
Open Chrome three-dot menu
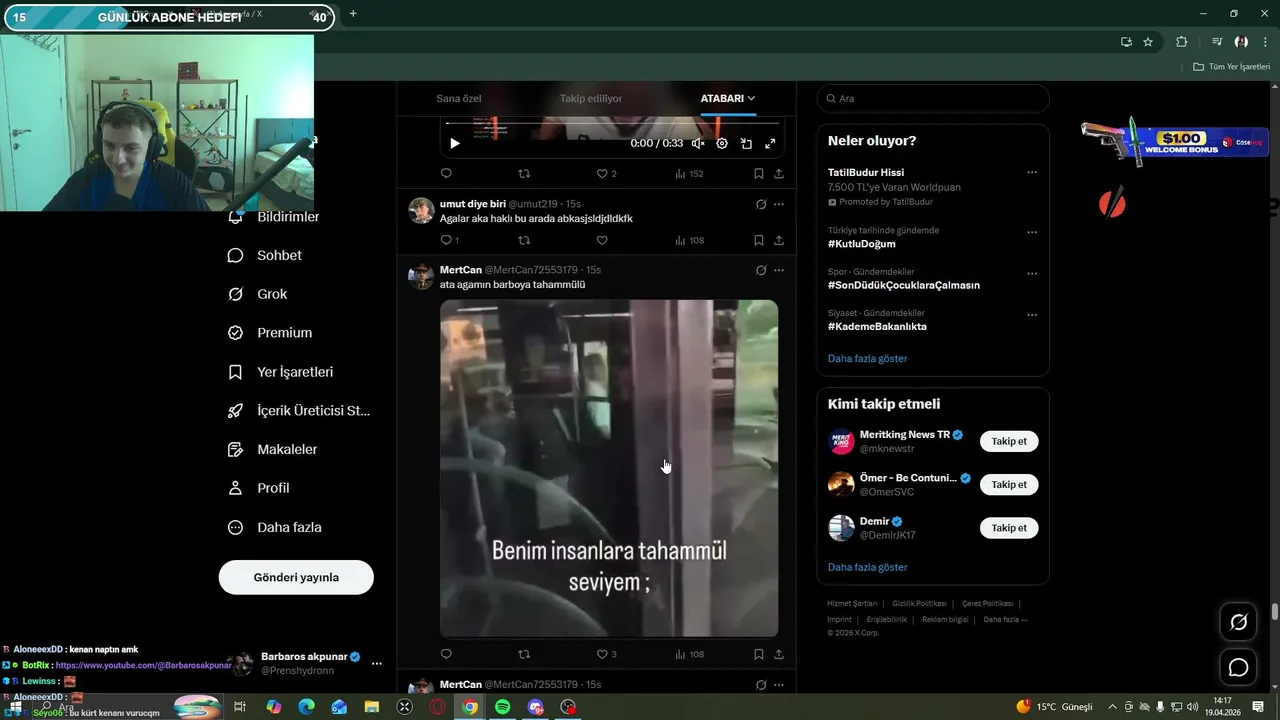click(1266, 42)
